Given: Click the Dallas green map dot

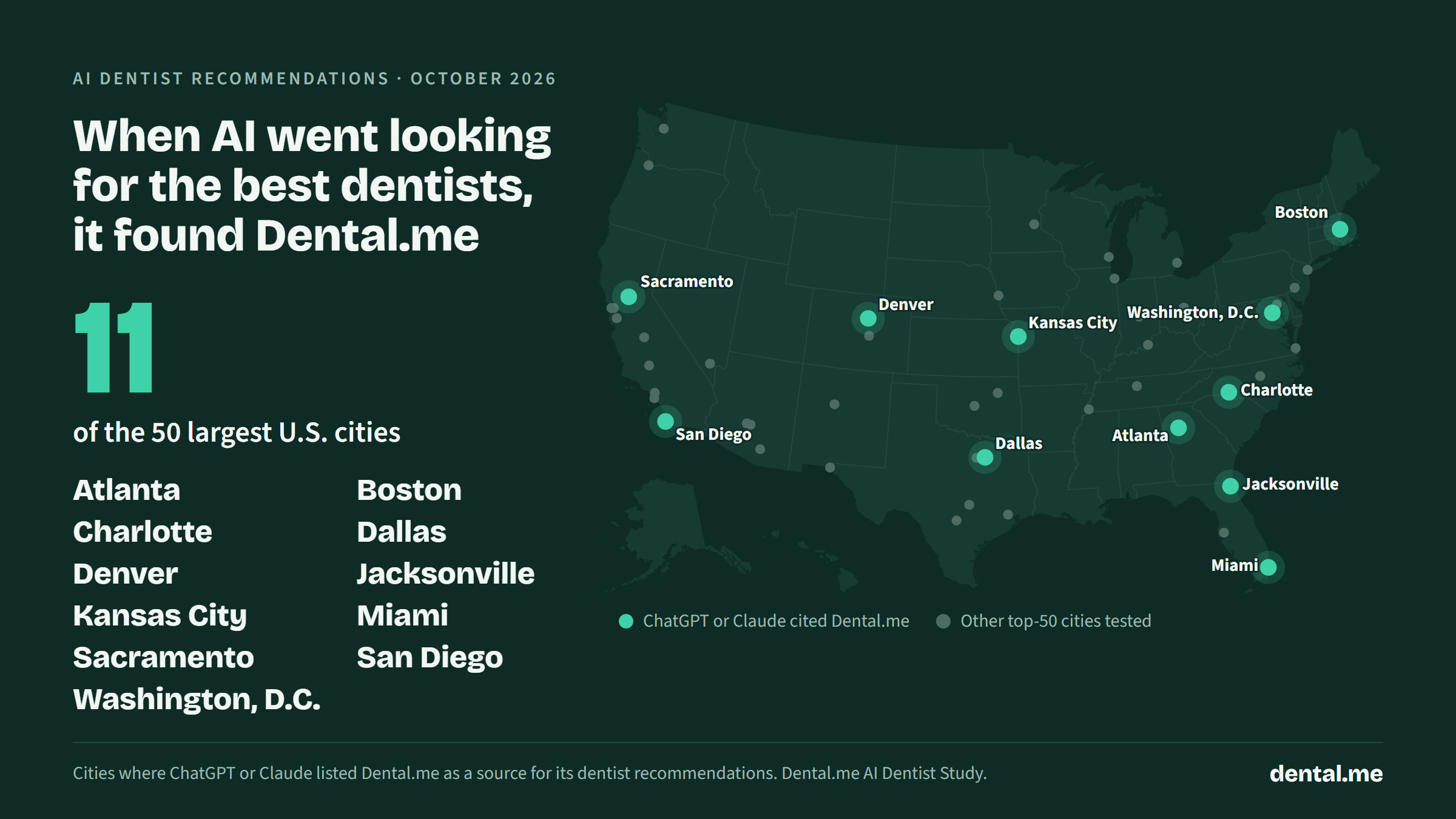Looking at the screenshot, I should [x=985, y=457].
